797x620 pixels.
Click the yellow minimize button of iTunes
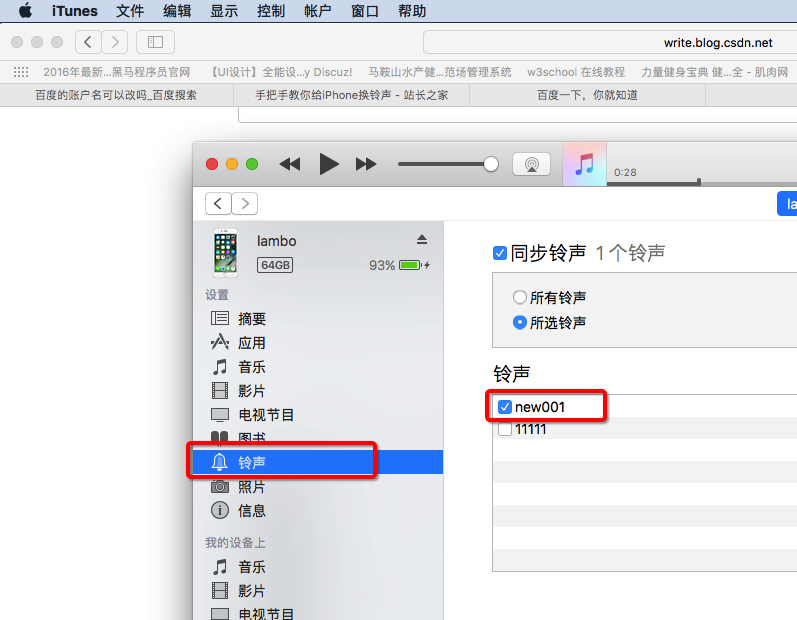click(232, 164)
